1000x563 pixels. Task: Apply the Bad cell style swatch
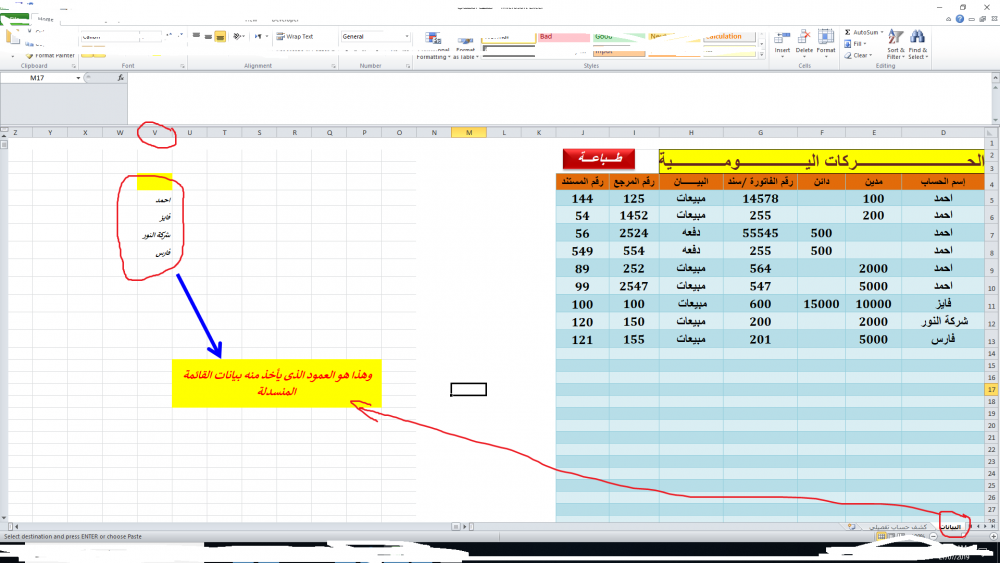(563, 37)
